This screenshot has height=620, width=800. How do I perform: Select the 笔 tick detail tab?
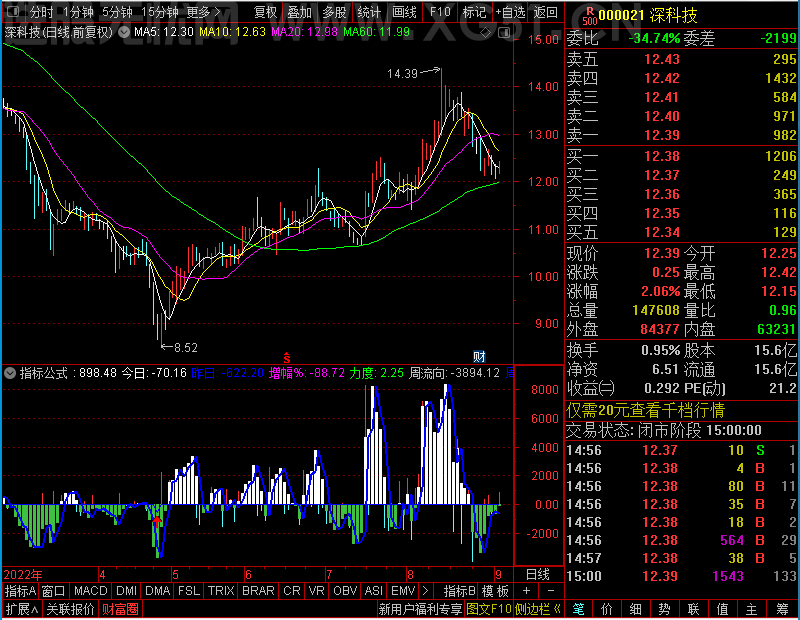(x=578, y=609)
